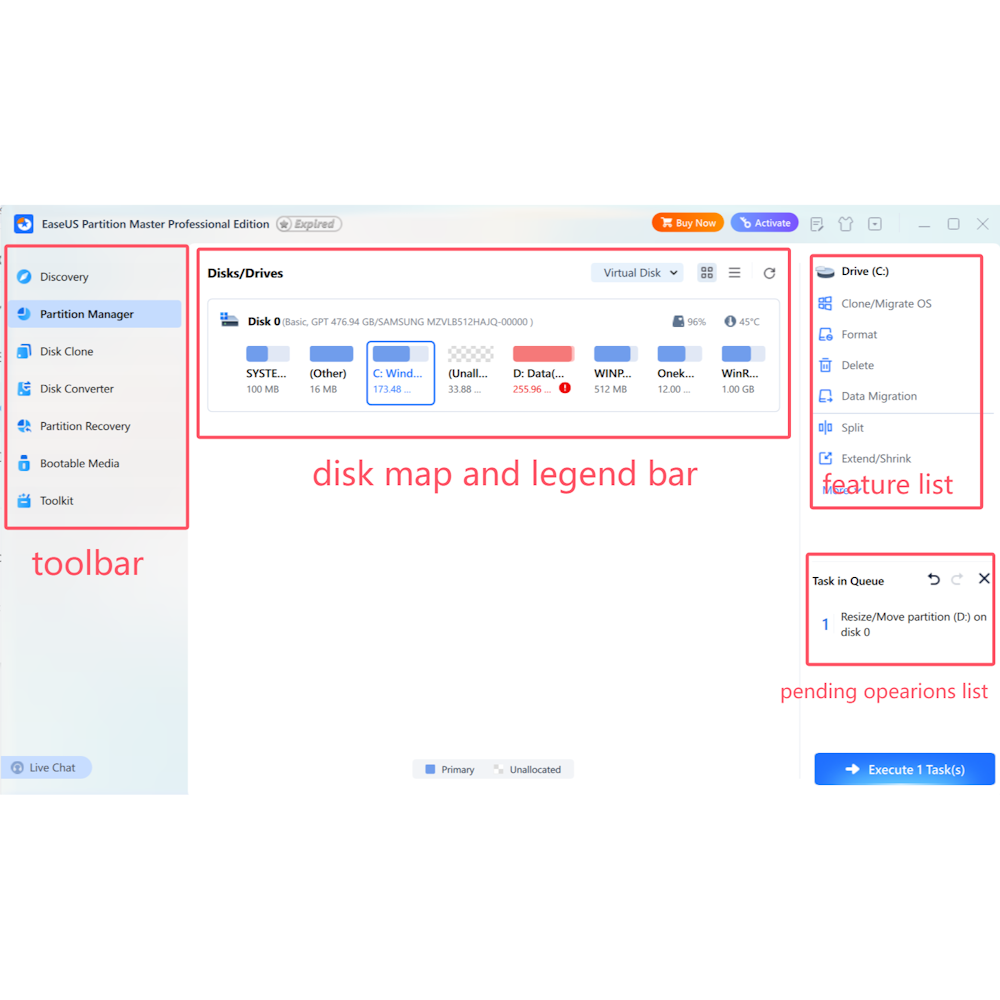Toggle grid view in the Disks/Drives header
This screenshot has width=1000, height=1000.
[707, 272]
